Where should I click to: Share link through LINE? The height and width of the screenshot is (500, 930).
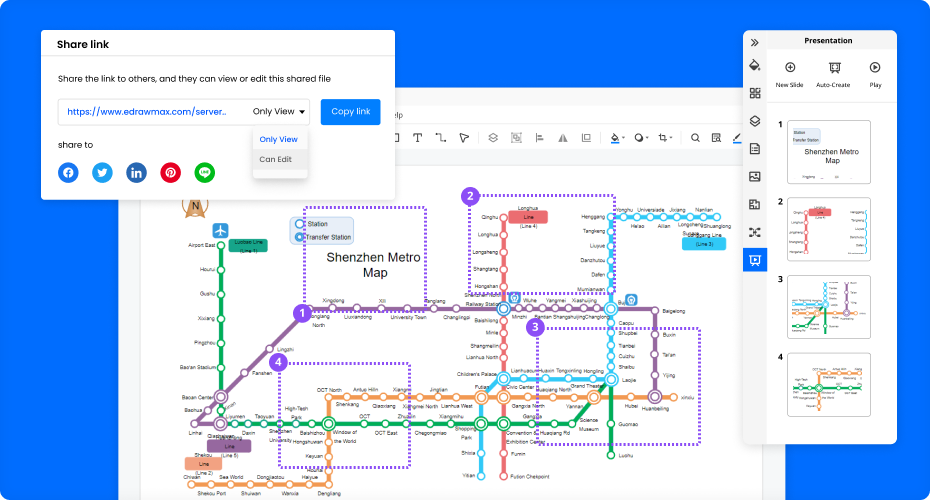pyautogui.click(x=205, y=172)
